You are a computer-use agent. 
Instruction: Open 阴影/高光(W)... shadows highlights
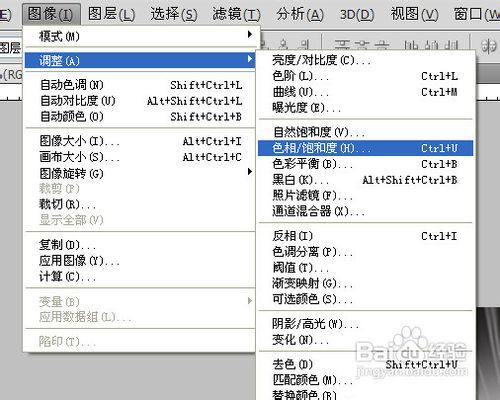point(366,324)
